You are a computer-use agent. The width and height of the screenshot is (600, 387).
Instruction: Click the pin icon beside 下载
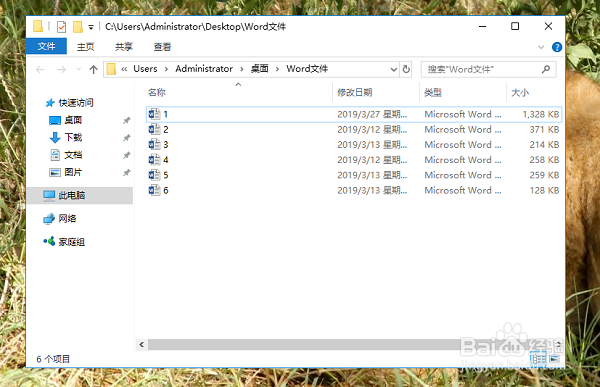tap(126, 138)
